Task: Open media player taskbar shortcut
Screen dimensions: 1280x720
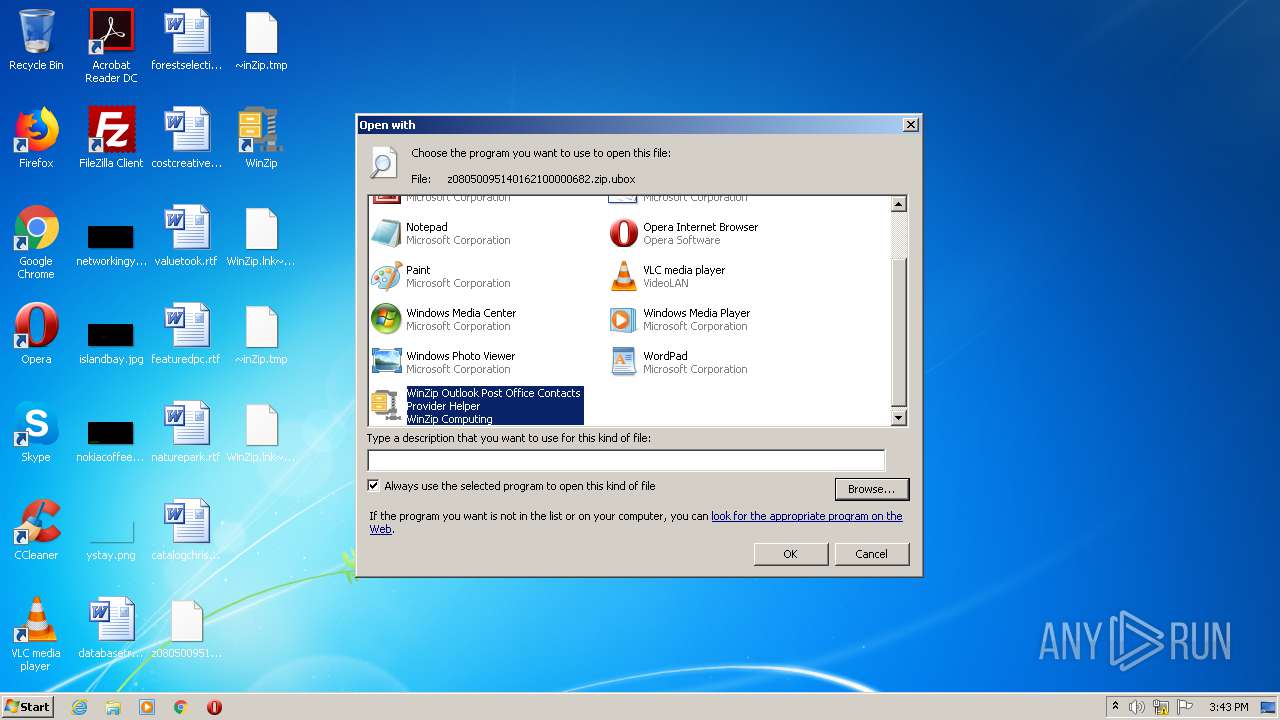Action: [x=147, y=707]
